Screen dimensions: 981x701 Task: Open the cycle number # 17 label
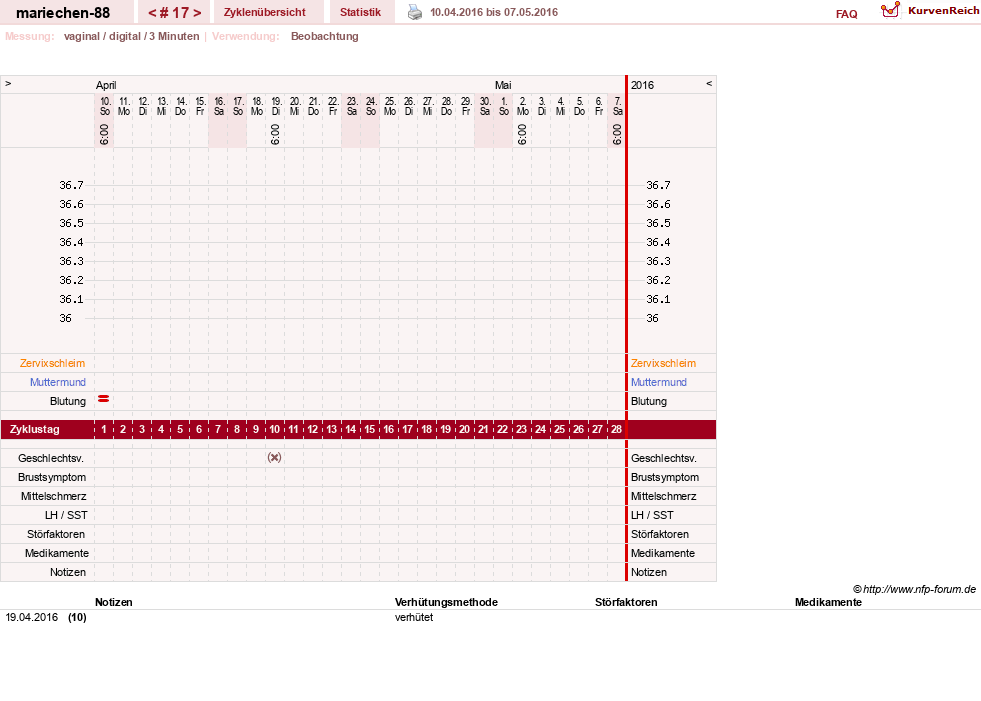175,13
